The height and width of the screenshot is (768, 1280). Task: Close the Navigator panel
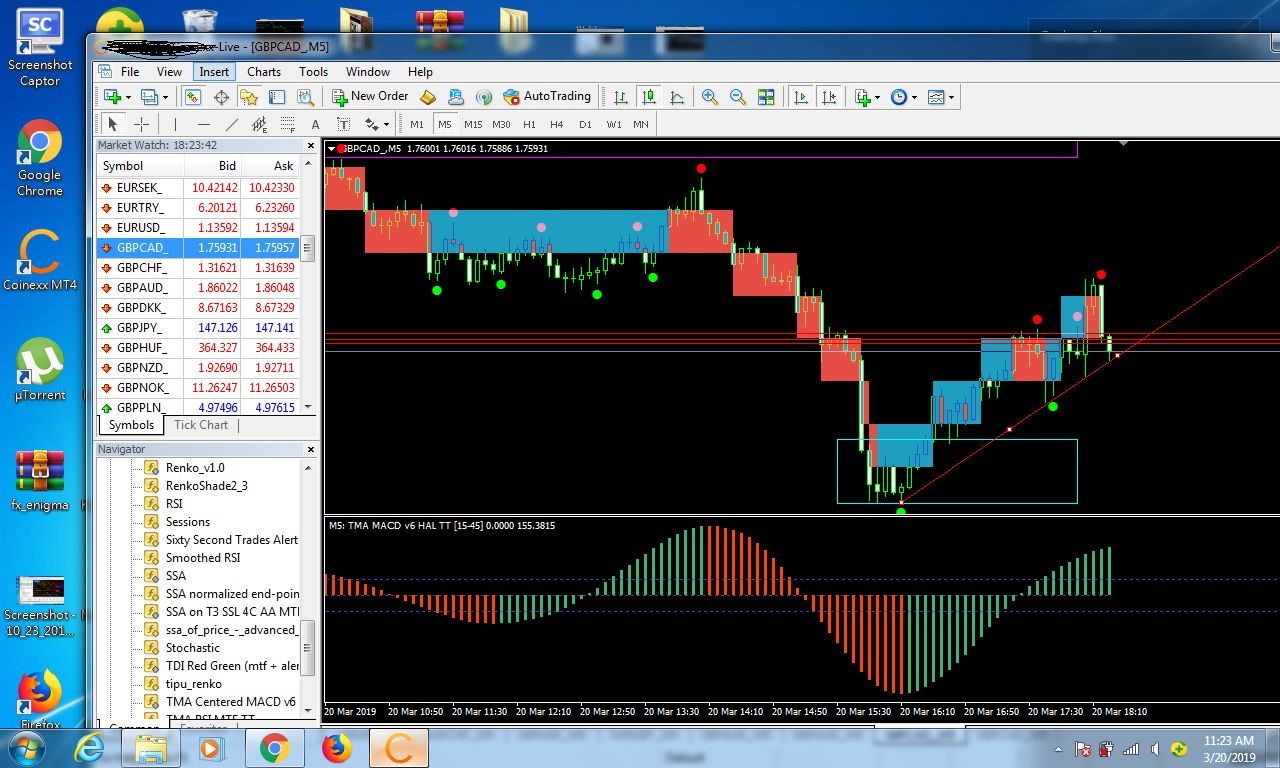point(310,450)
